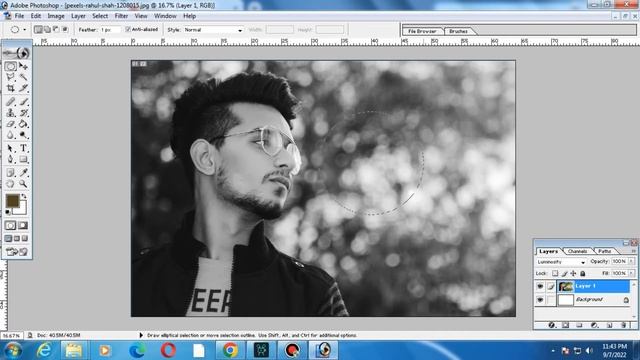The height and width of the screenshot is (360, 640).
Task: Swap foreground and background colors
Action: pyautogui.click(x=24, y=196)
